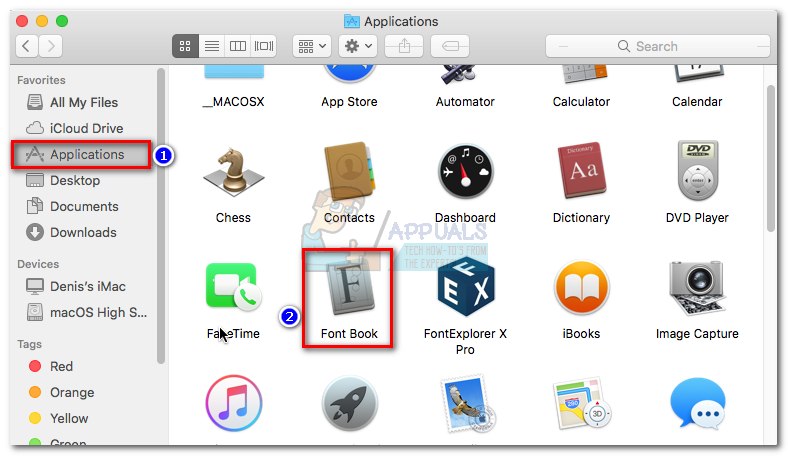The height and width of the screenshot is (456, 788).
Task: Open the iBooks app
Action: click(581, 288)
